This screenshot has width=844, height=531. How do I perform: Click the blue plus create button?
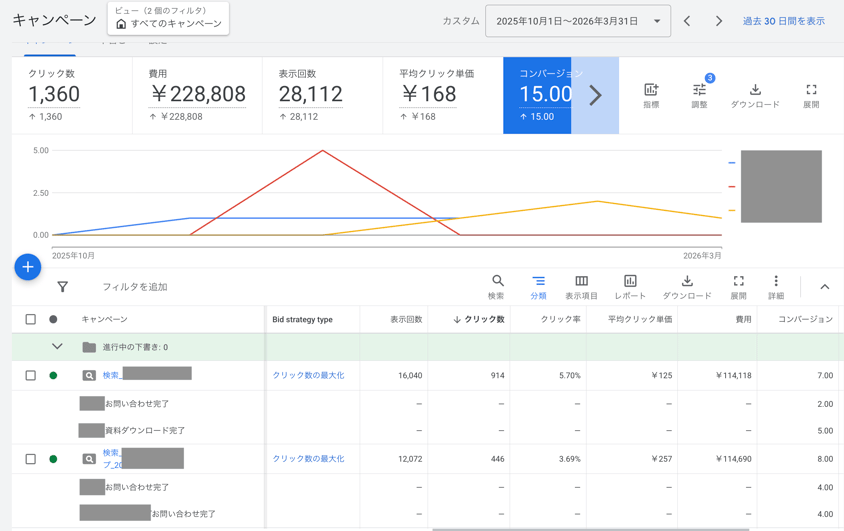pyautogui.click(x=28, y=267)
